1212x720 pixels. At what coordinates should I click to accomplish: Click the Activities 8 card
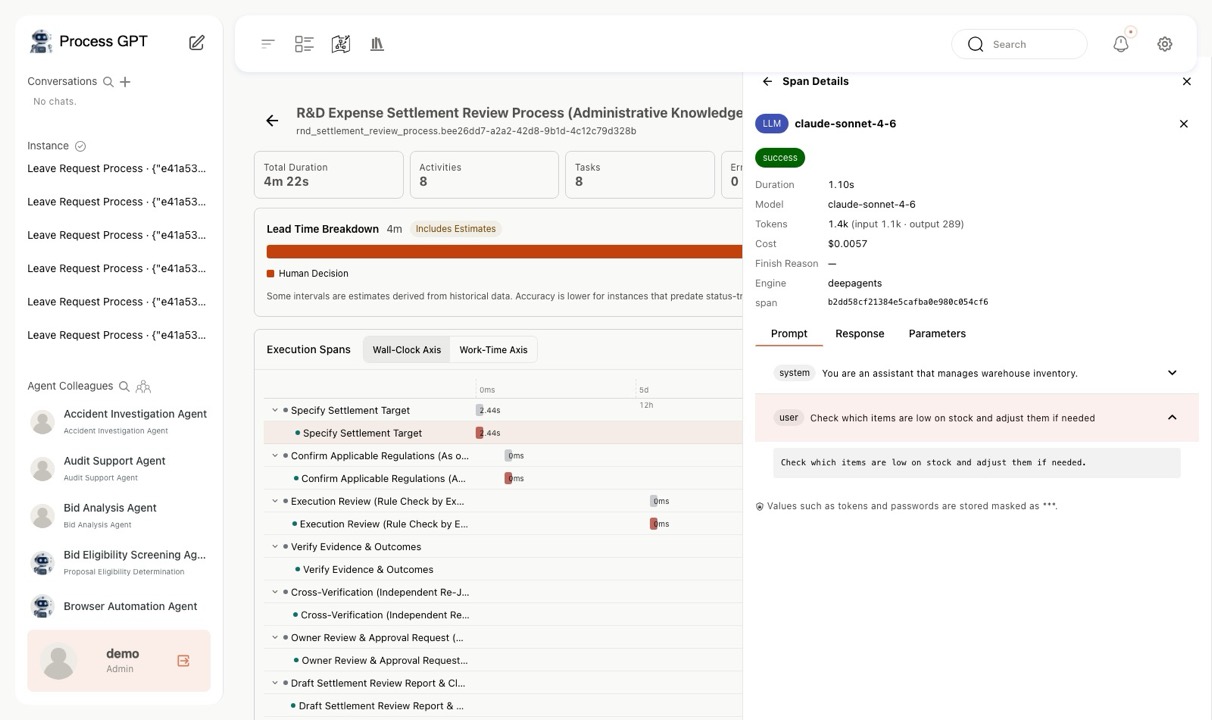[x=484, y=175]
